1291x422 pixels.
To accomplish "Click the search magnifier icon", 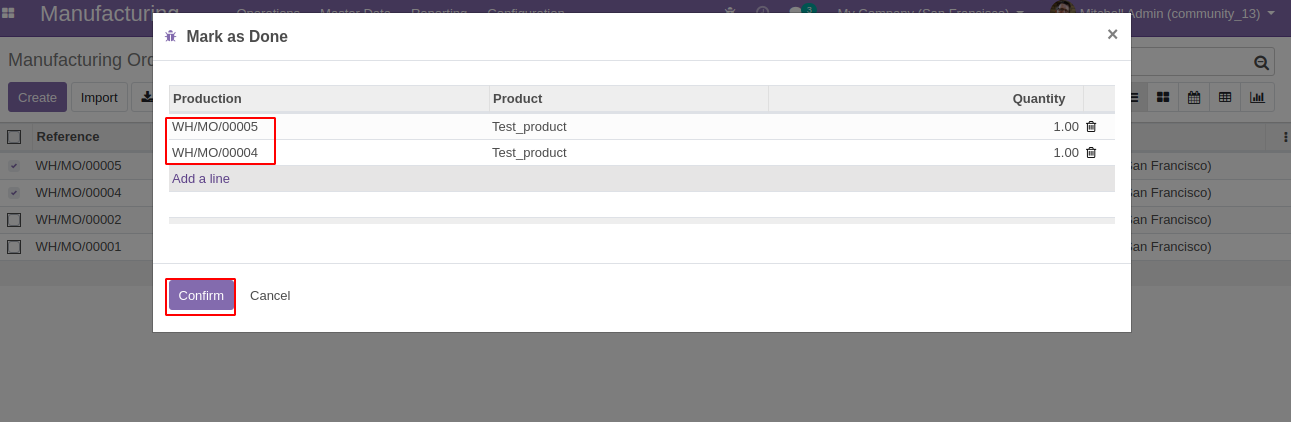I will [1262, 63].
